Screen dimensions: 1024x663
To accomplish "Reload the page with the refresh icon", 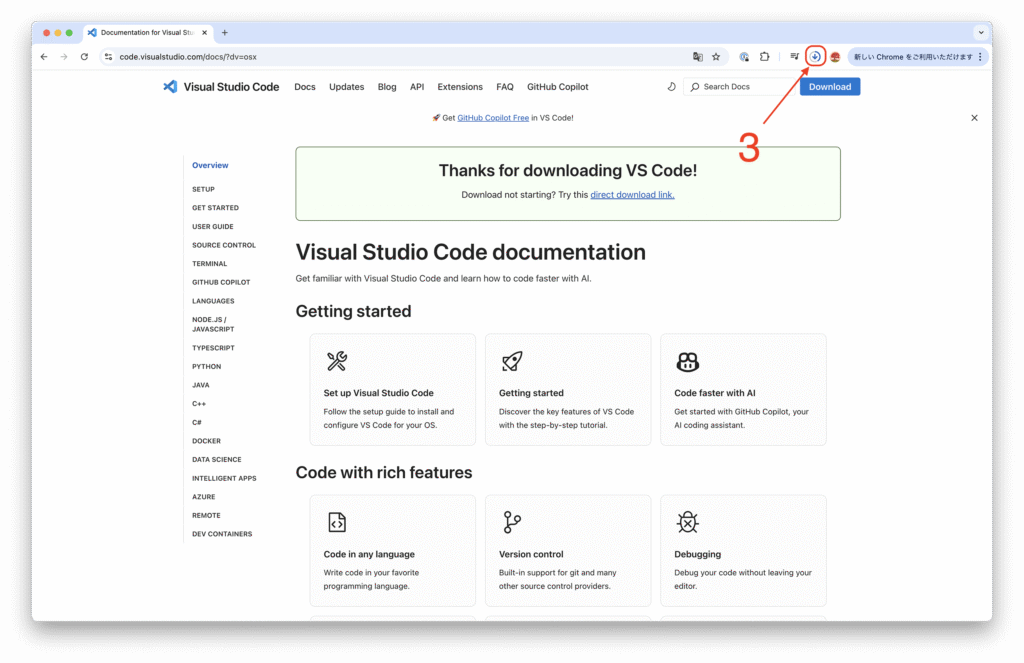I will 84,57.
